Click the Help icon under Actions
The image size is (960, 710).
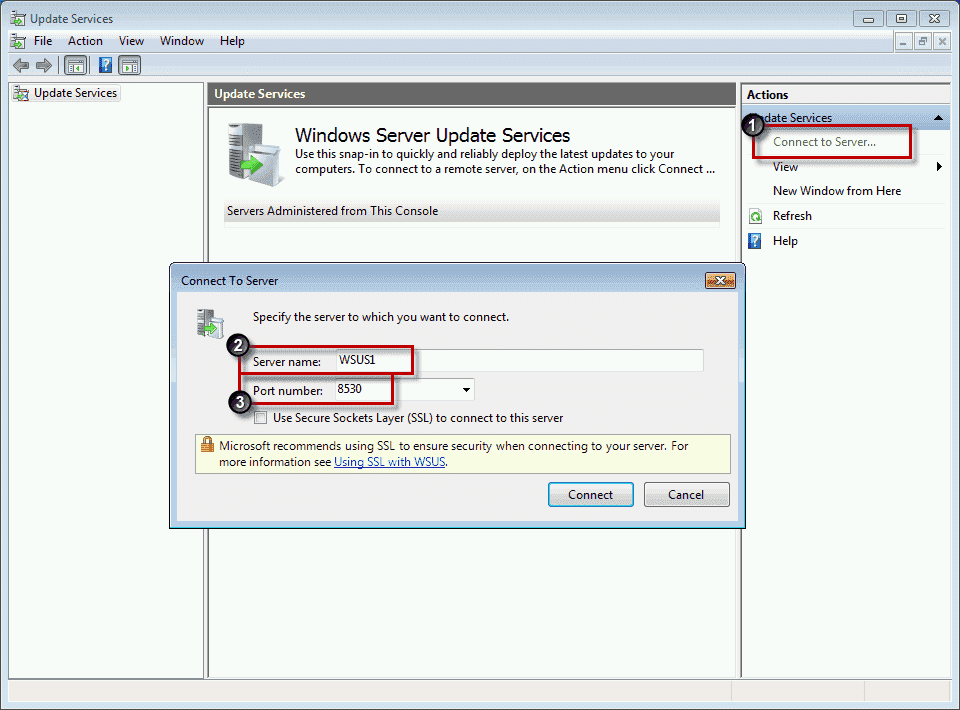[x=754, y=240]
